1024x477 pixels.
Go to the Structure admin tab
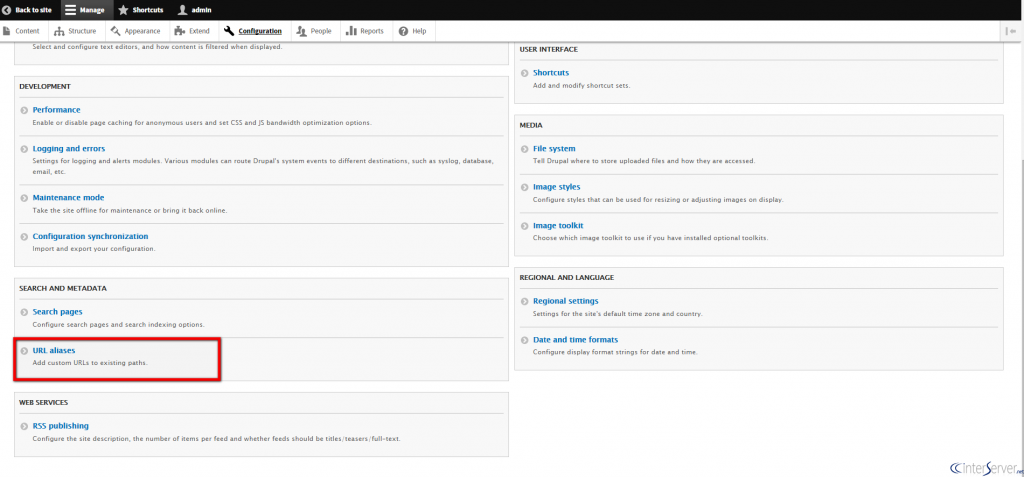[x=76, y=31]
